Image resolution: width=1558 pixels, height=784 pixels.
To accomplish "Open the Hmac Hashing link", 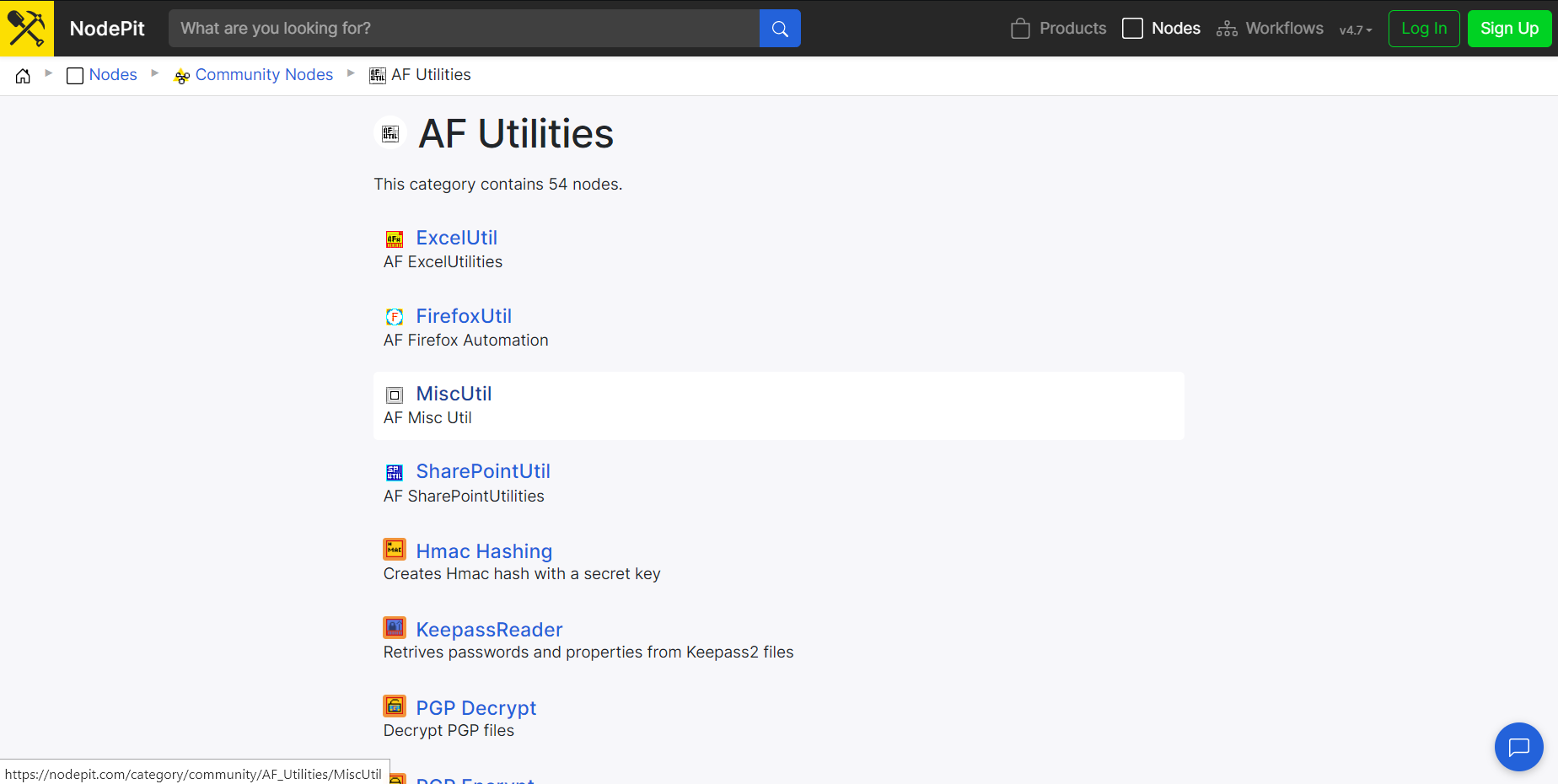I will click(x=484, y=551).
